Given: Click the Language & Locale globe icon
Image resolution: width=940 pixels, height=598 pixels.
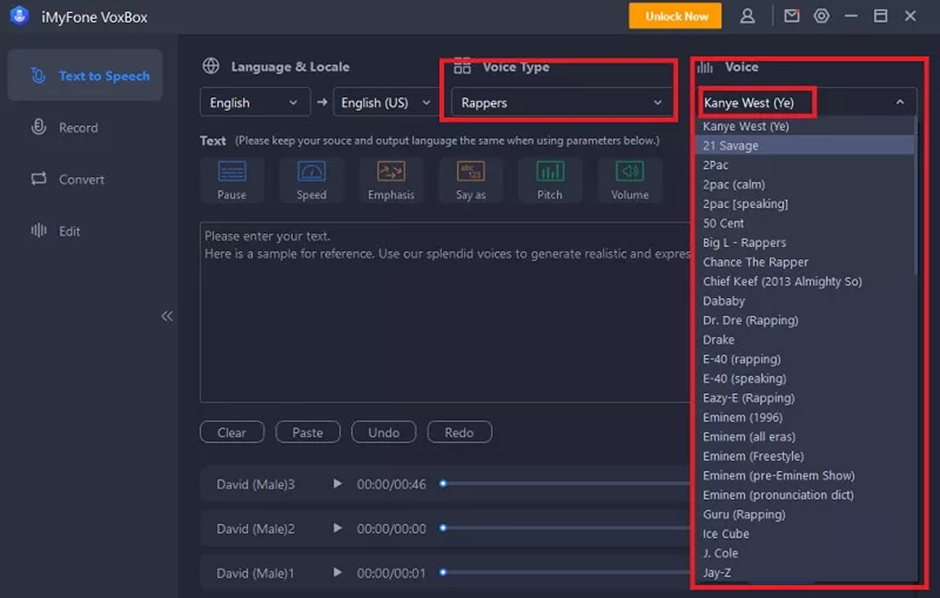Looking at the screenshot, I should (211, 66).
